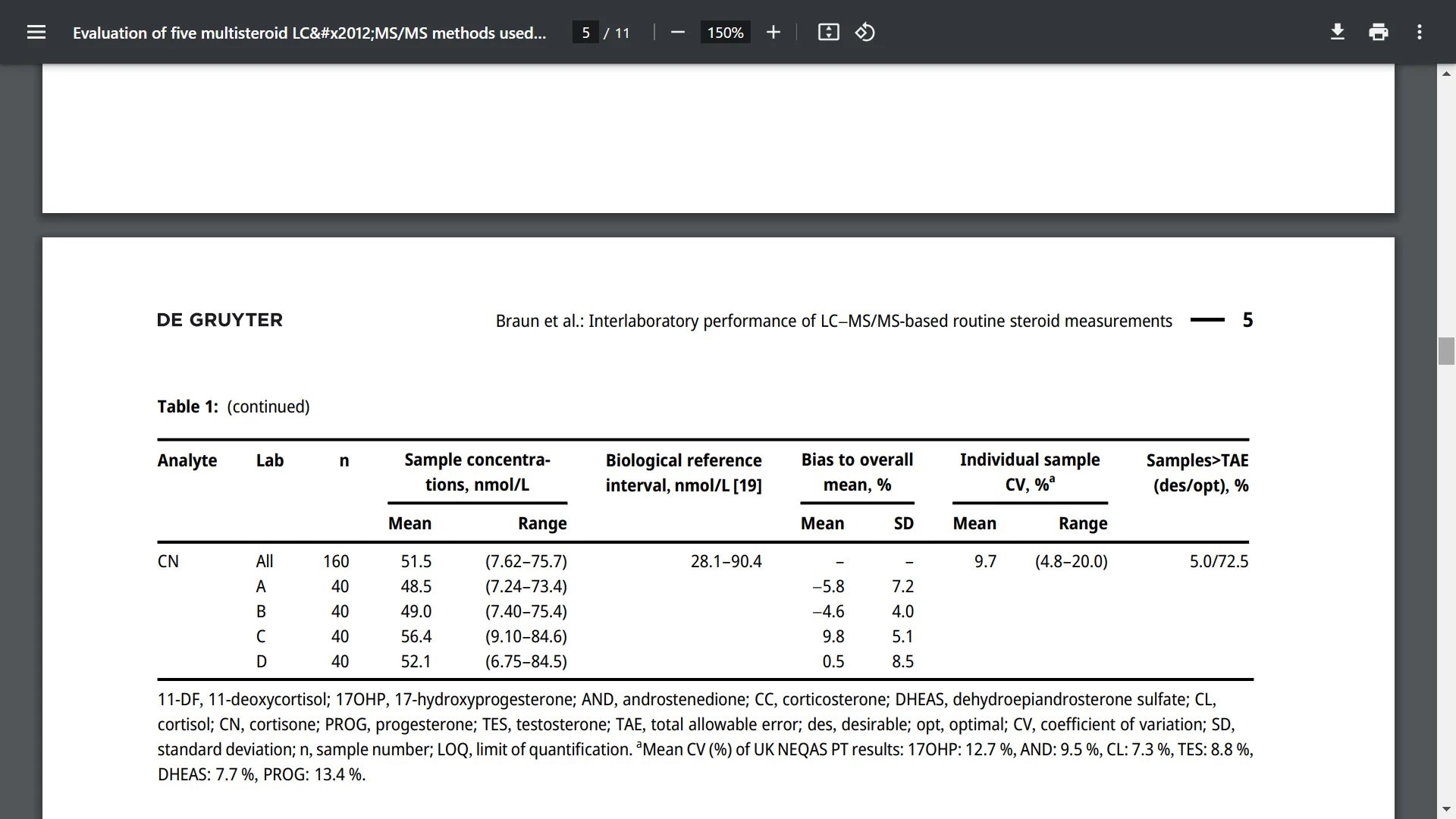Click the bias value '–4.6'

coord(828,611)
